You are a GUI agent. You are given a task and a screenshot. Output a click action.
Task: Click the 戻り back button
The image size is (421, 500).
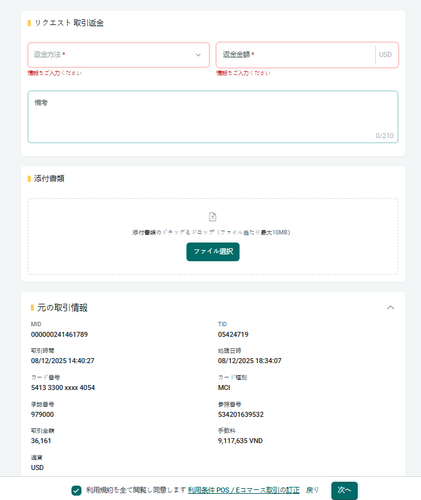(x=312, y=490)
